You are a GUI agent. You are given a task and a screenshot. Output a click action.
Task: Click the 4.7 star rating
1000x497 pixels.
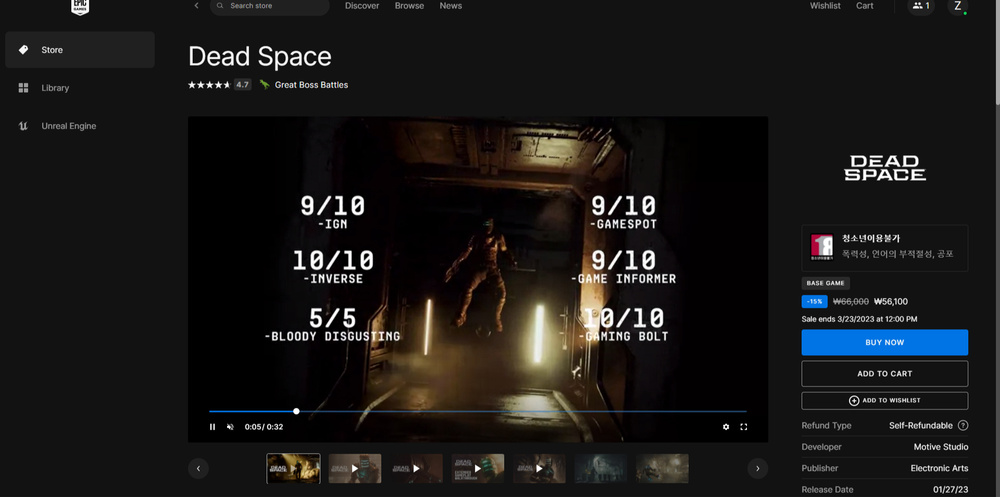tap(219, 85)
